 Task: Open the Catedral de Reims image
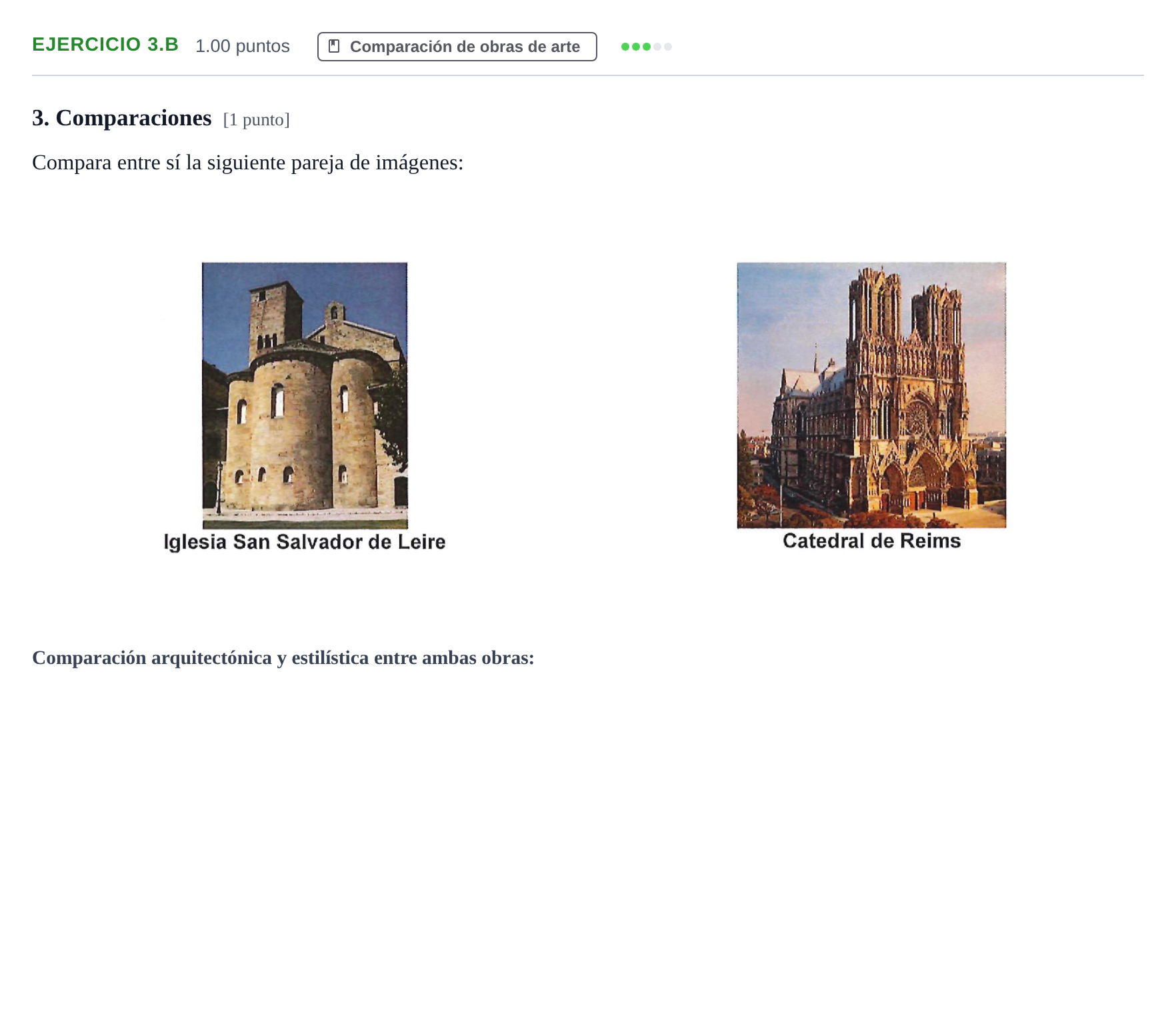[871, 395]
